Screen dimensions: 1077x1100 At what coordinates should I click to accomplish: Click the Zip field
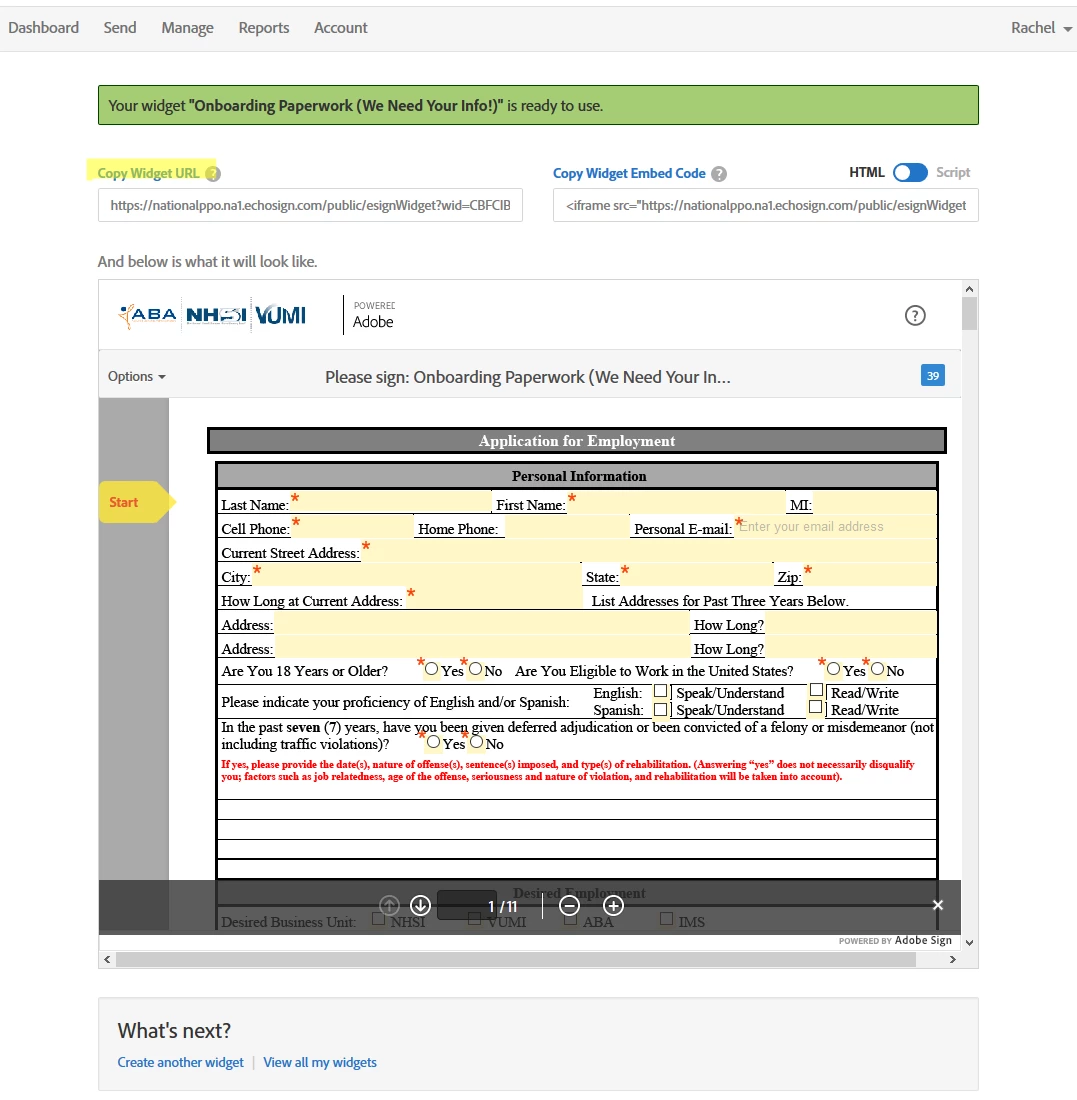click(x=869, y=575)
